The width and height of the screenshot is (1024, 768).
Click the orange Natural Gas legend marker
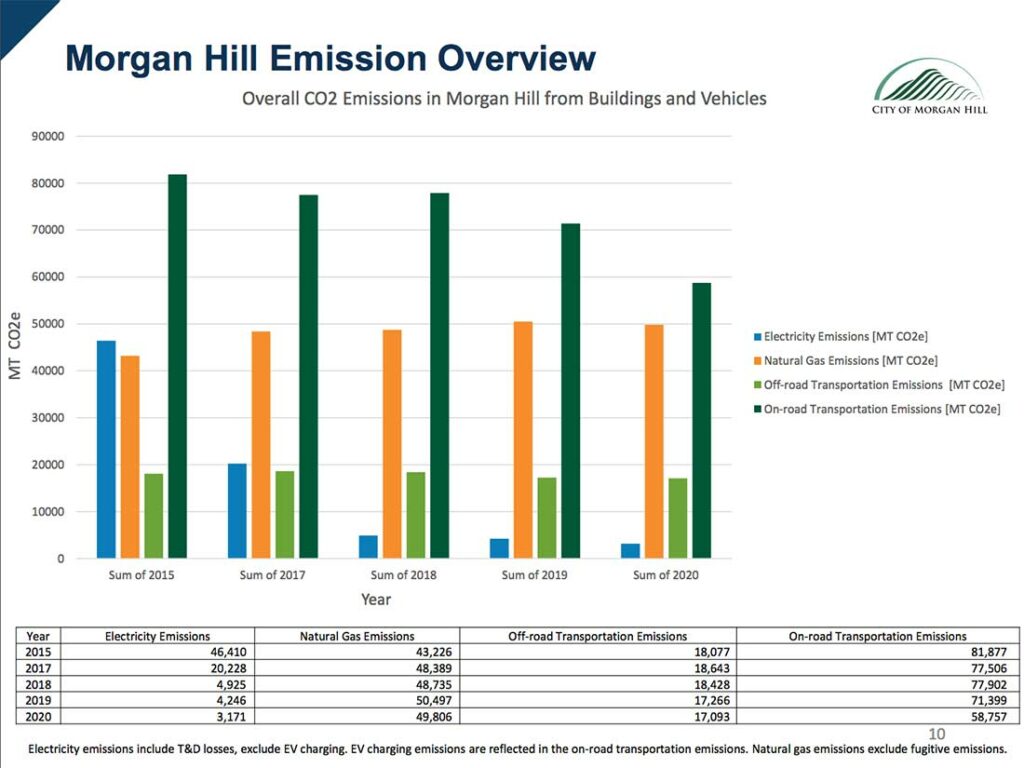coord(757,361)
